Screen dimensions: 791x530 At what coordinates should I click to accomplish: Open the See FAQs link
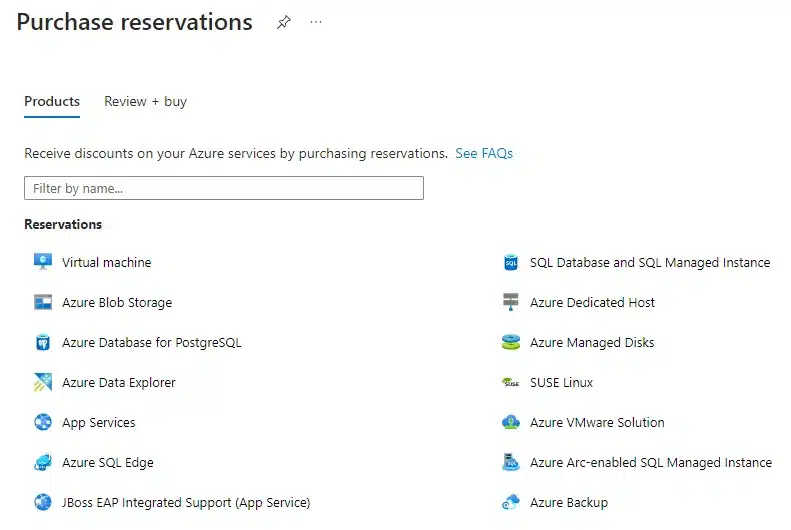click(484, 153)
